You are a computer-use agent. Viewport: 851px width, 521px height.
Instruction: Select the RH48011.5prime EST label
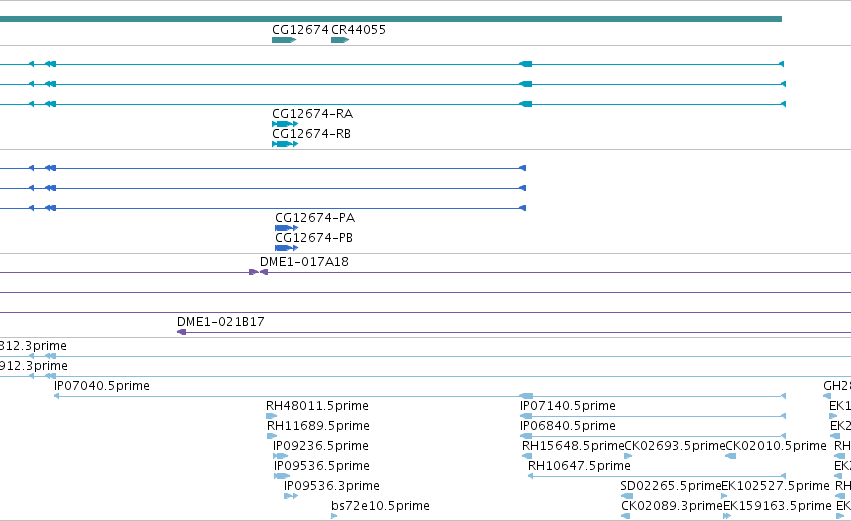317,406
